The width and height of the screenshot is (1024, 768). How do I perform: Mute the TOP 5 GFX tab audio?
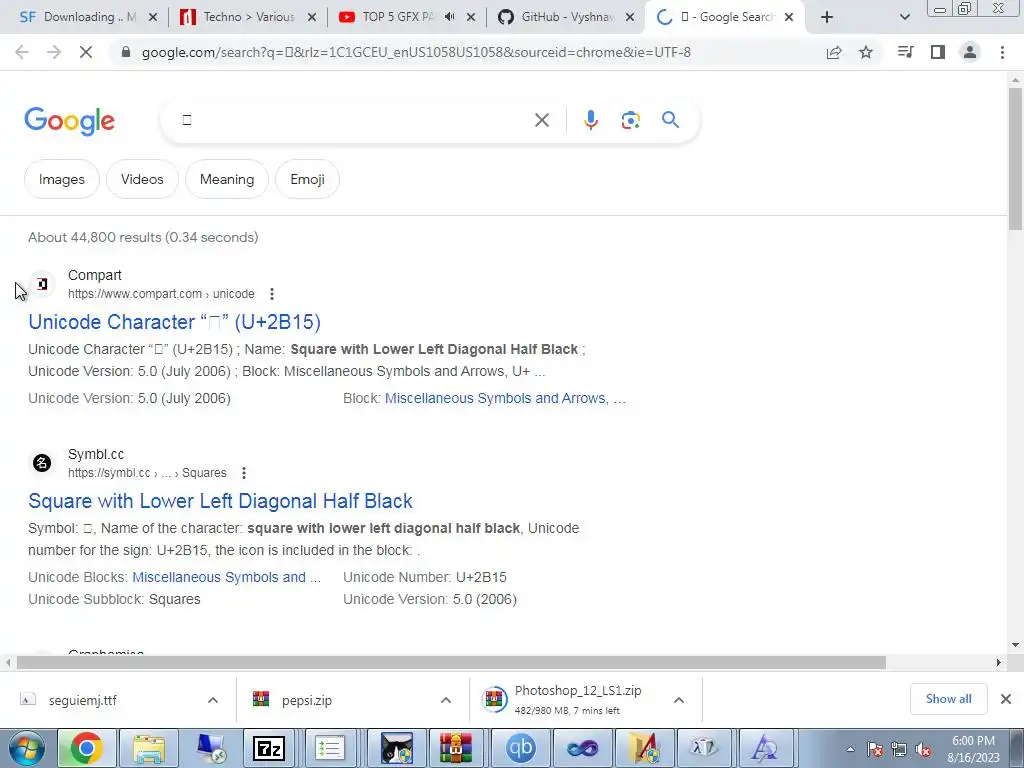click(449, 17)
